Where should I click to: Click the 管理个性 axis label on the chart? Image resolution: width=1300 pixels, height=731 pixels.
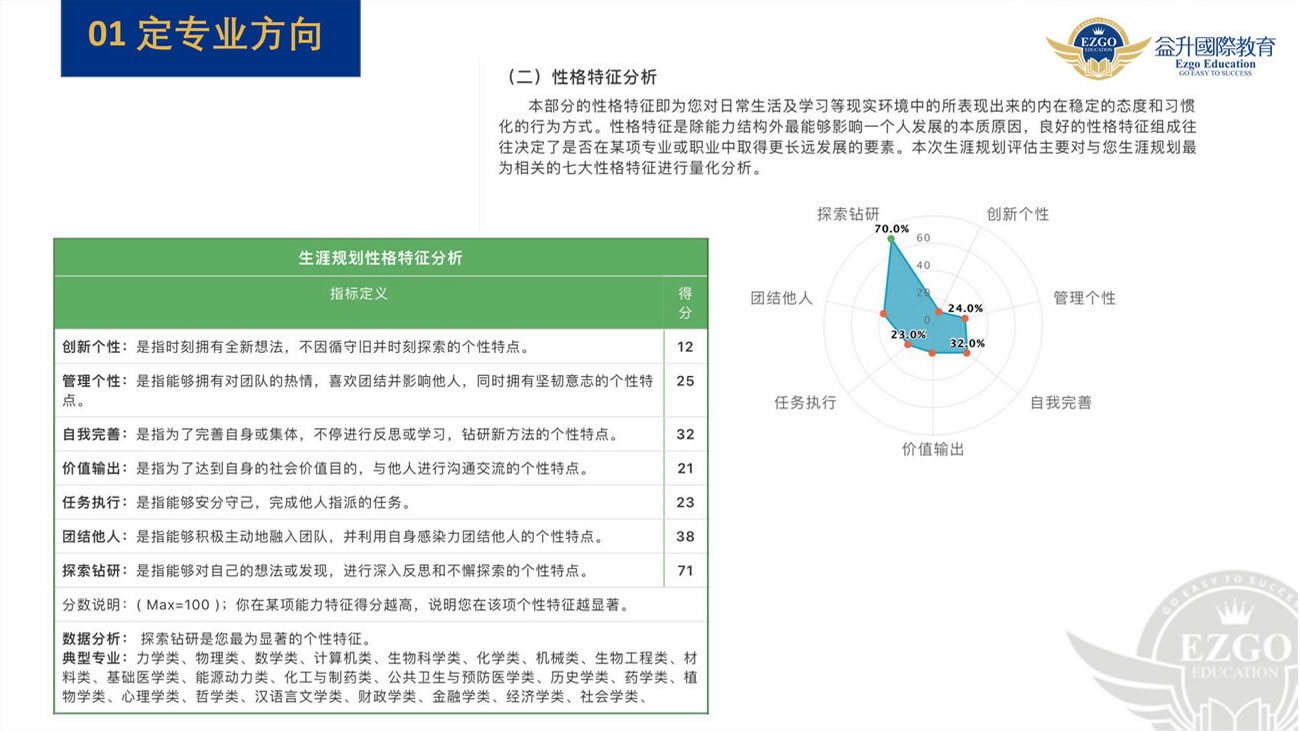pyautogui.click(x=1084, y=298)
